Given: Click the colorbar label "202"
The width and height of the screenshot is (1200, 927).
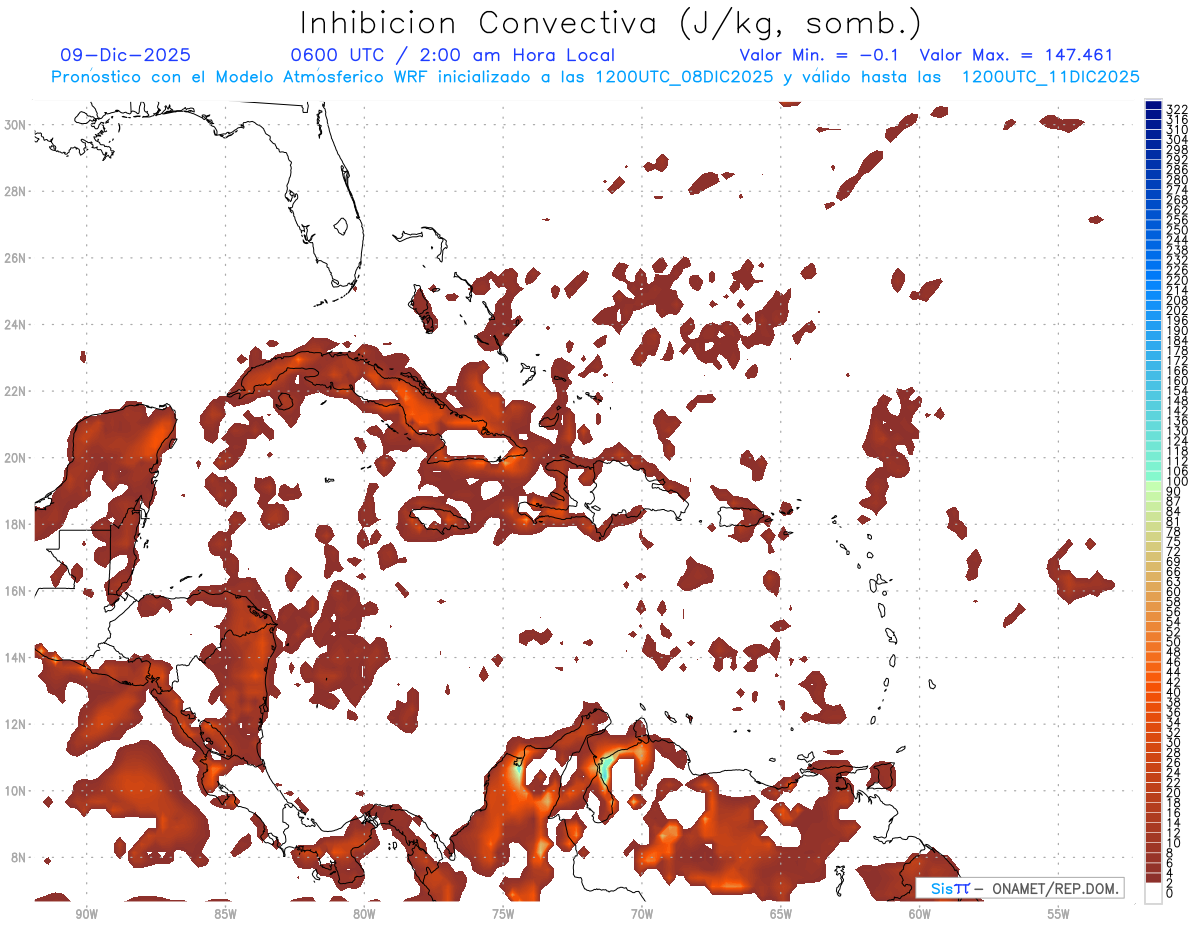Looking at the screenshot, I should 1177,310.
